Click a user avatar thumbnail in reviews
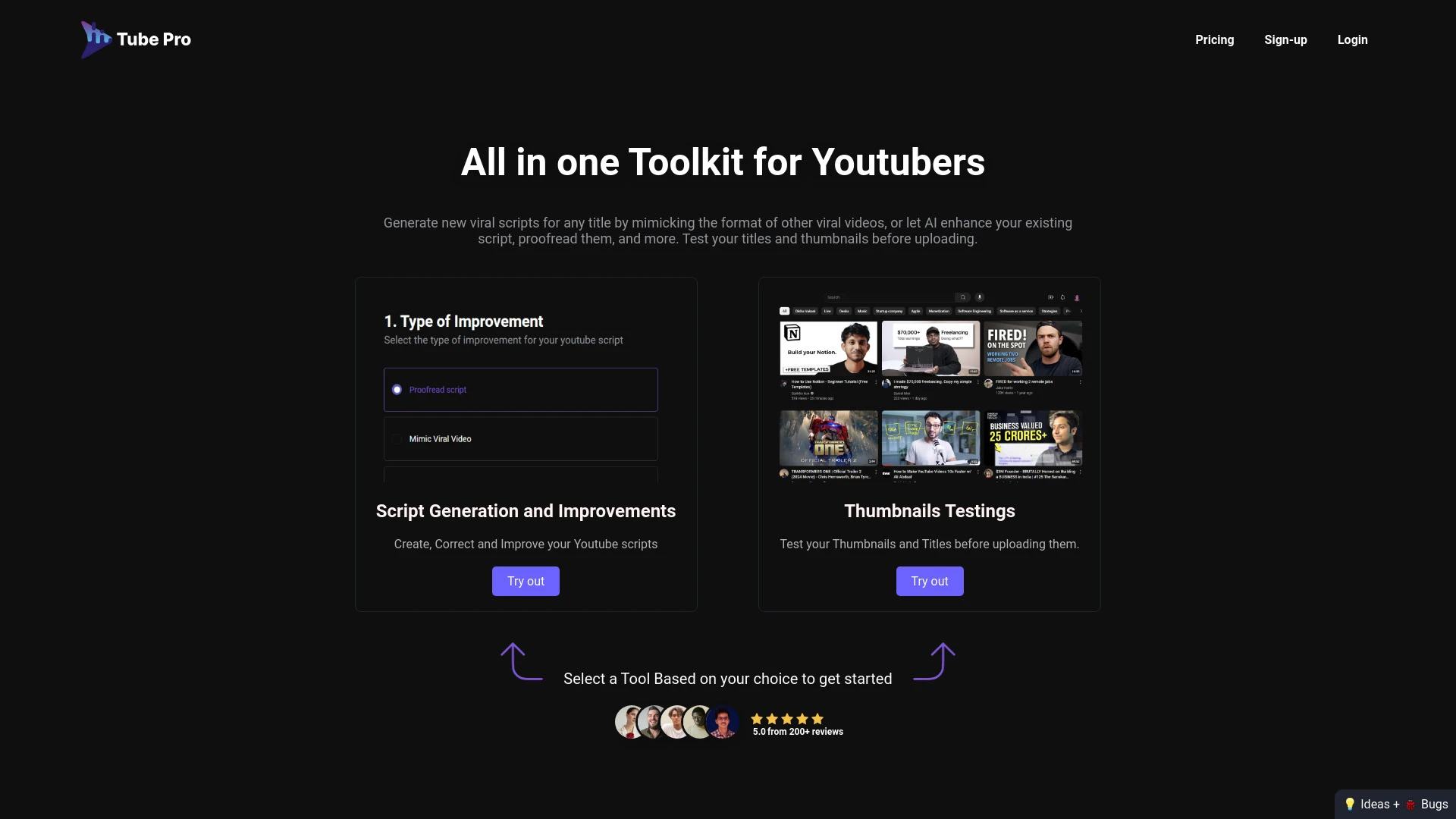 (630, 722)
